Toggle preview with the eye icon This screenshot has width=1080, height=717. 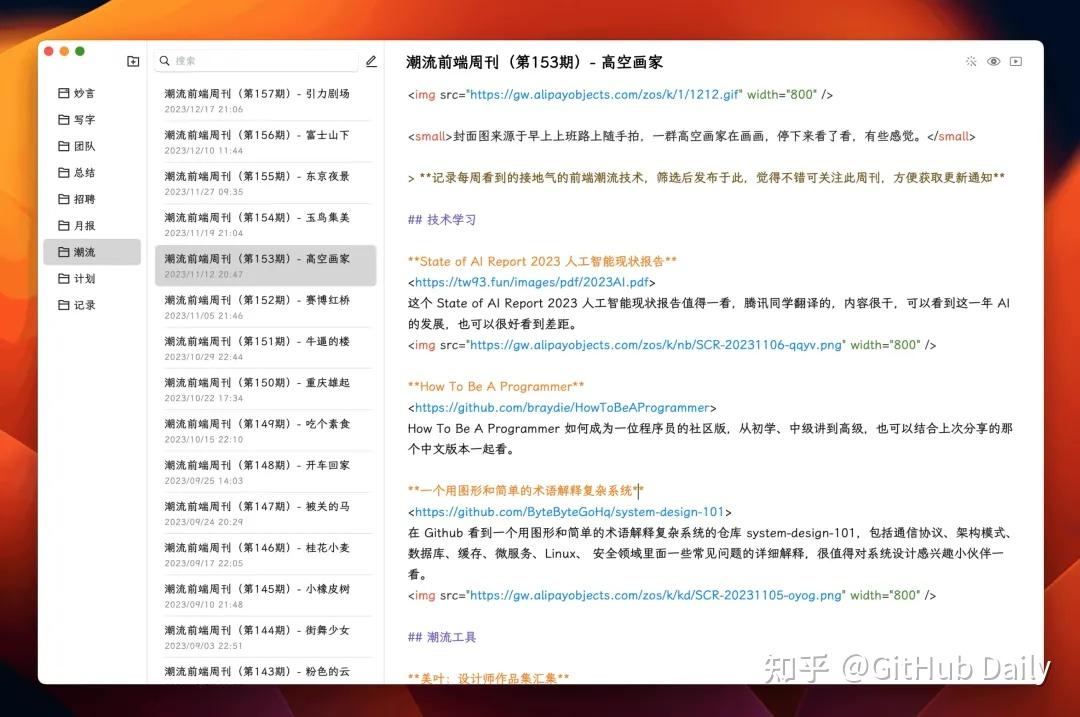[993, 62]
